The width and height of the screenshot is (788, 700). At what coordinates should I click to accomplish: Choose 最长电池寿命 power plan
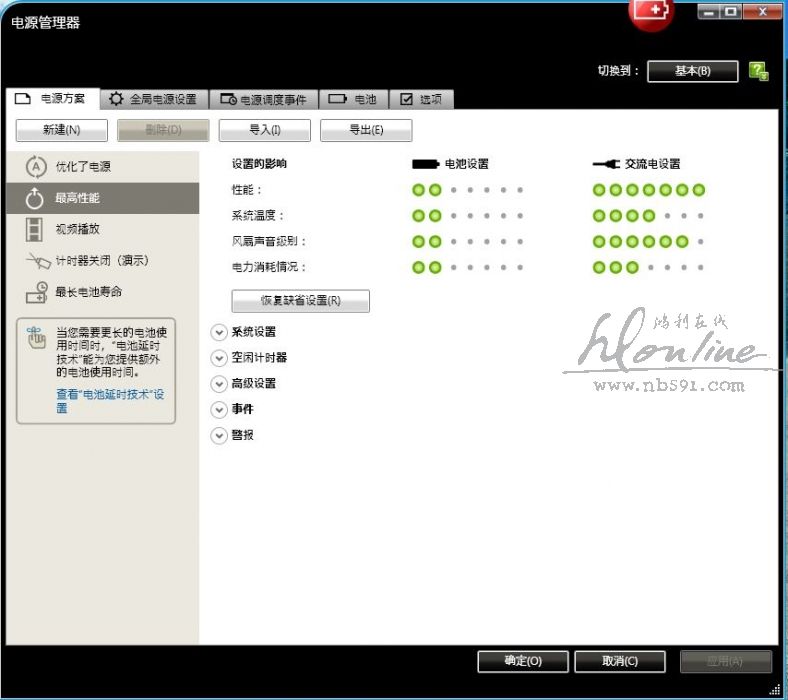click(88, 292)
